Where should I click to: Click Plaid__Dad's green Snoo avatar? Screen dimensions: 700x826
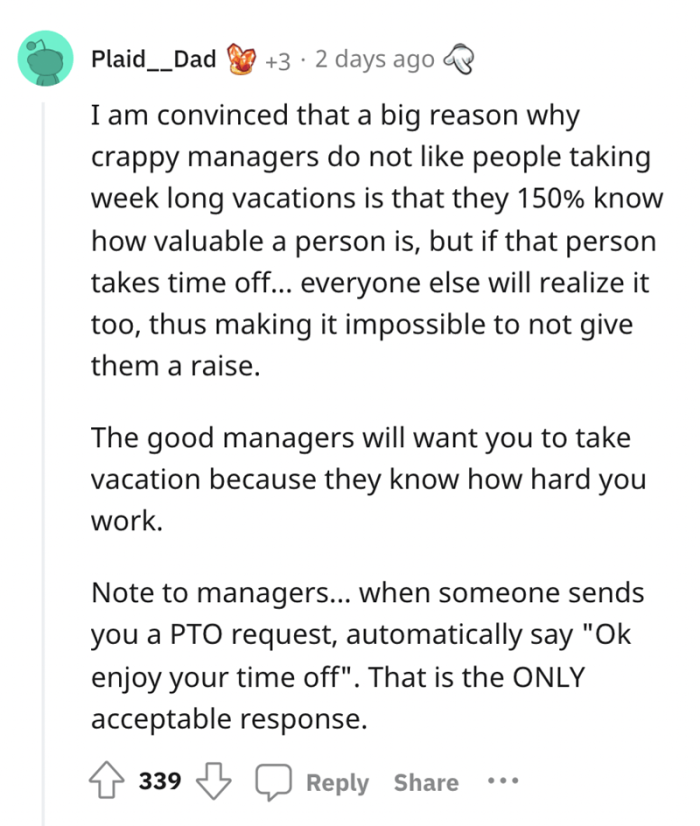pyautogui.click(x=46, y=58)
